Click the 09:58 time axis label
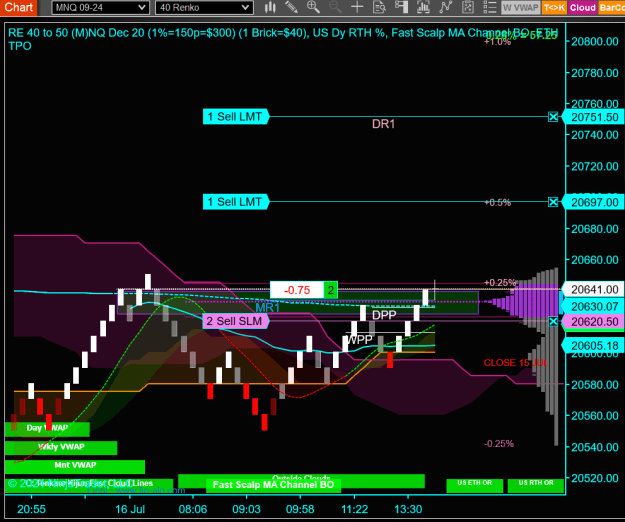The image size is (625, 522). [300, 509]
